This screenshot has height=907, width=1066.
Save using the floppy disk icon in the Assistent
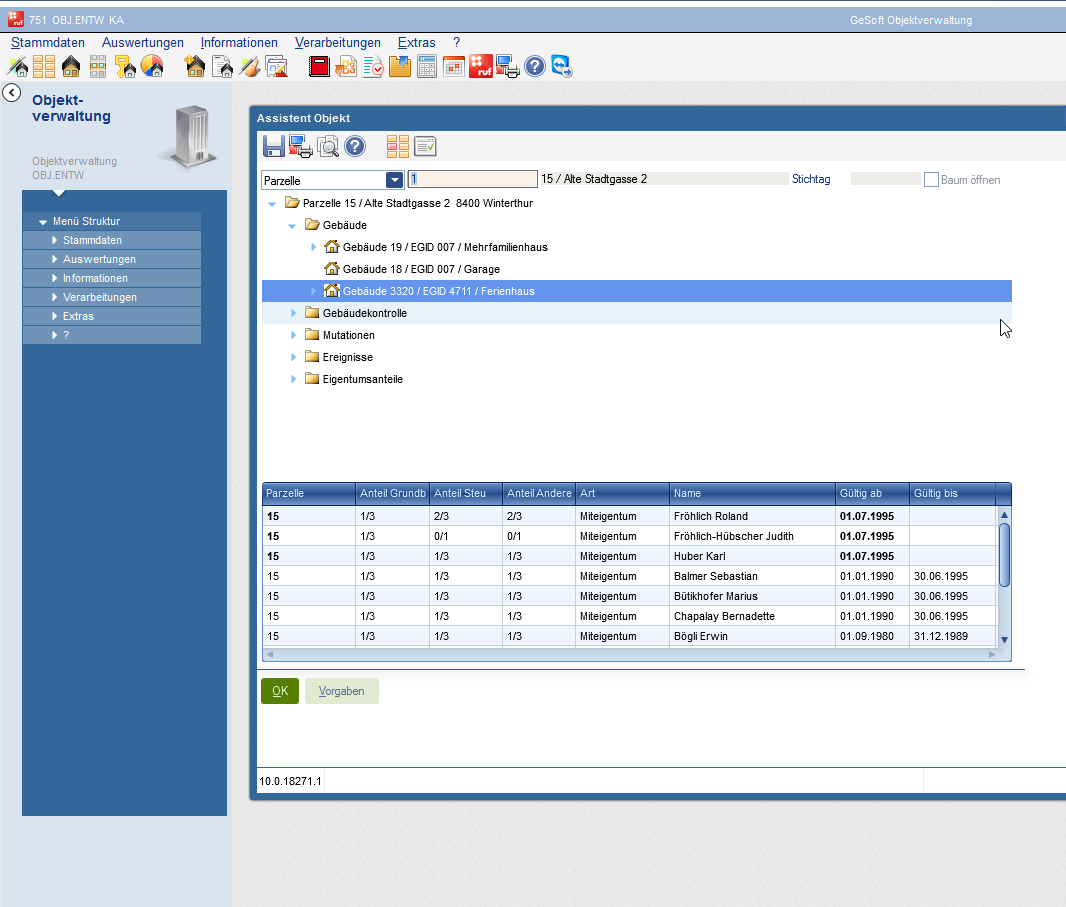274,146
